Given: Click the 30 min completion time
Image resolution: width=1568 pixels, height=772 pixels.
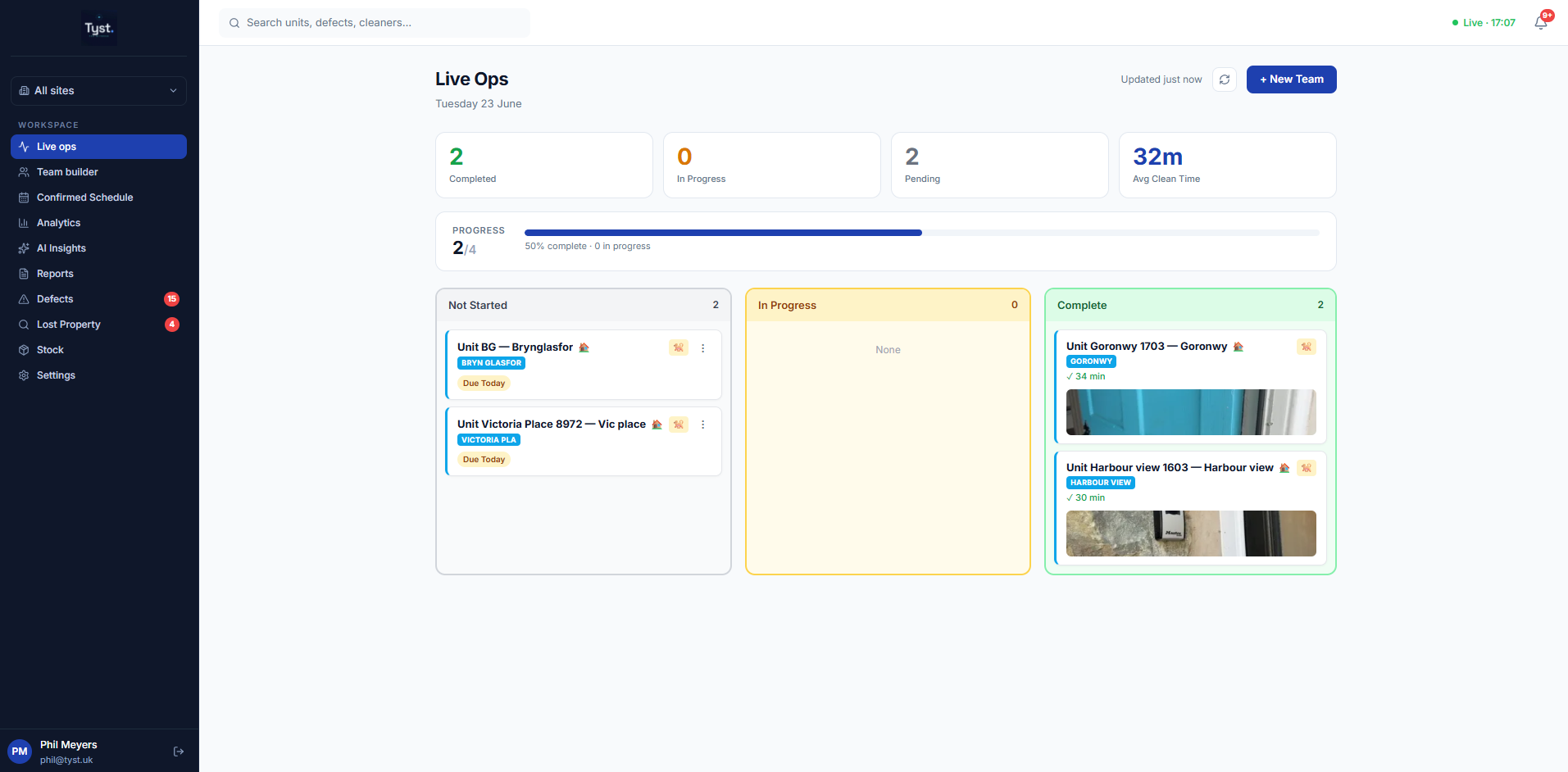Looking at the screenshot, I should 1086,498.
